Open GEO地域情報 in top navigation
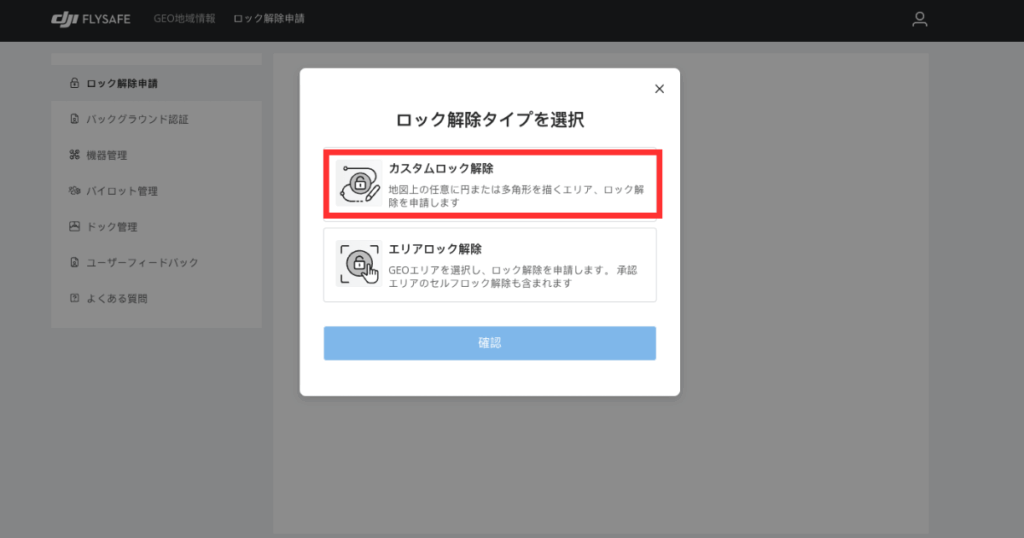Image resolution: width=1024 pixels, height=538 pixels. (x=185, y=19)
